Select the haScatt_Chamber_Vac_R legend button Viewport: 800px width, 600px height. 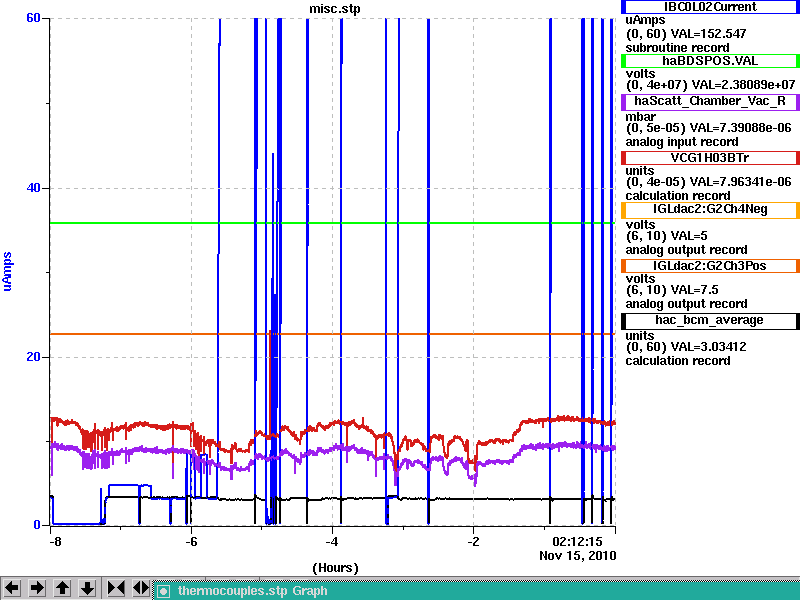tap(710, 101)
